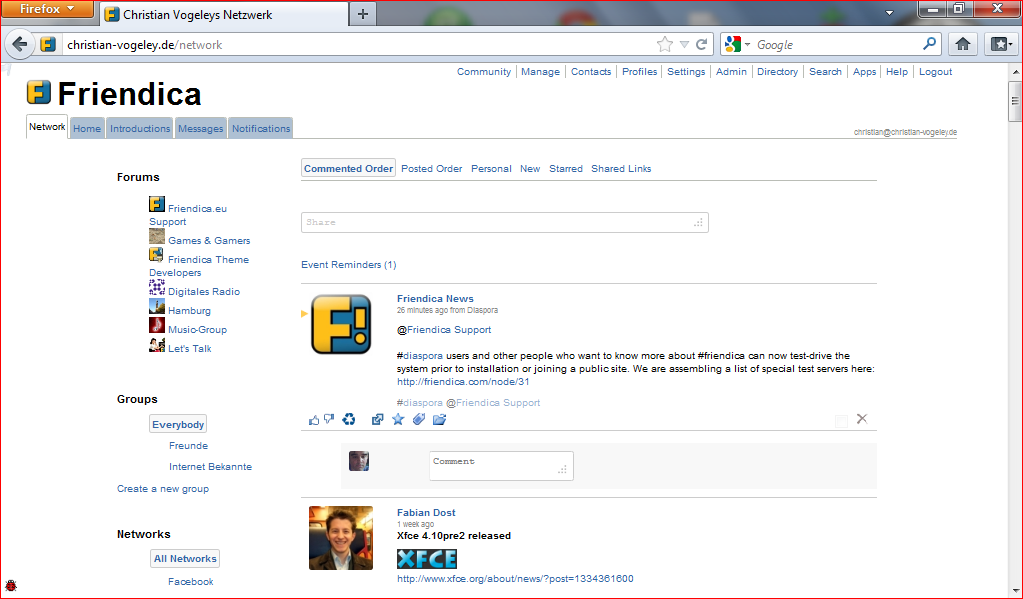Screen dimensions: 1023x599
Task: Expand the search engine chooser dropdown
Action: 747,45
